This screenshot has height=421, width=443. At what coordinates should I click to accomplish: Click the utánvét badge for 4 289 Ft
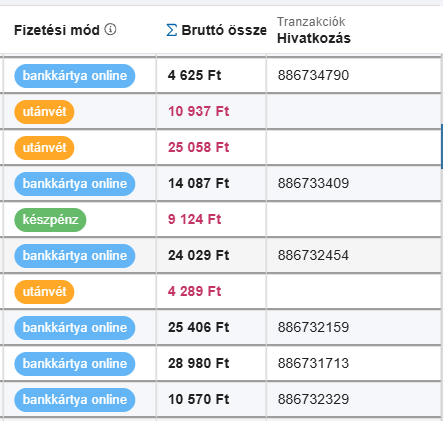(44, 292)
